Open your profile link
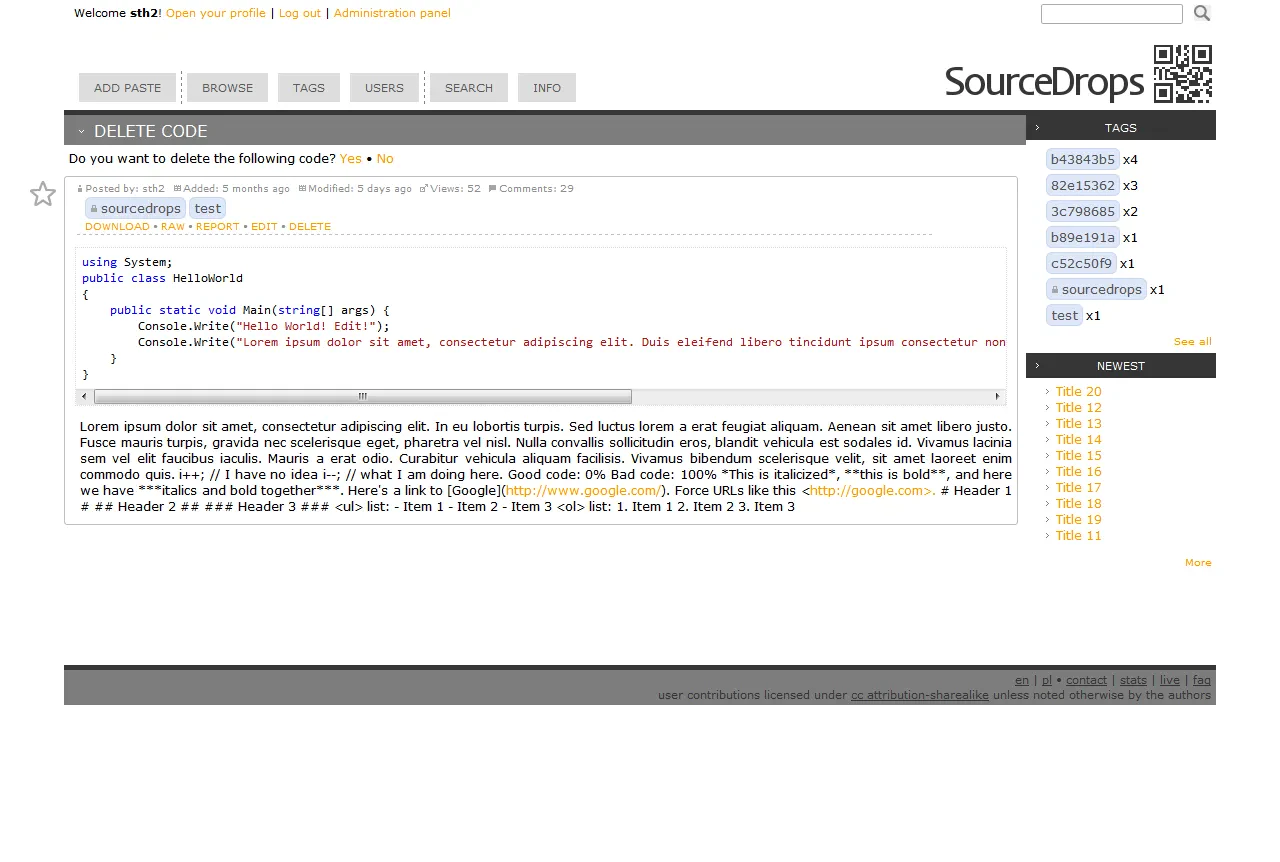 coord(216,13)
